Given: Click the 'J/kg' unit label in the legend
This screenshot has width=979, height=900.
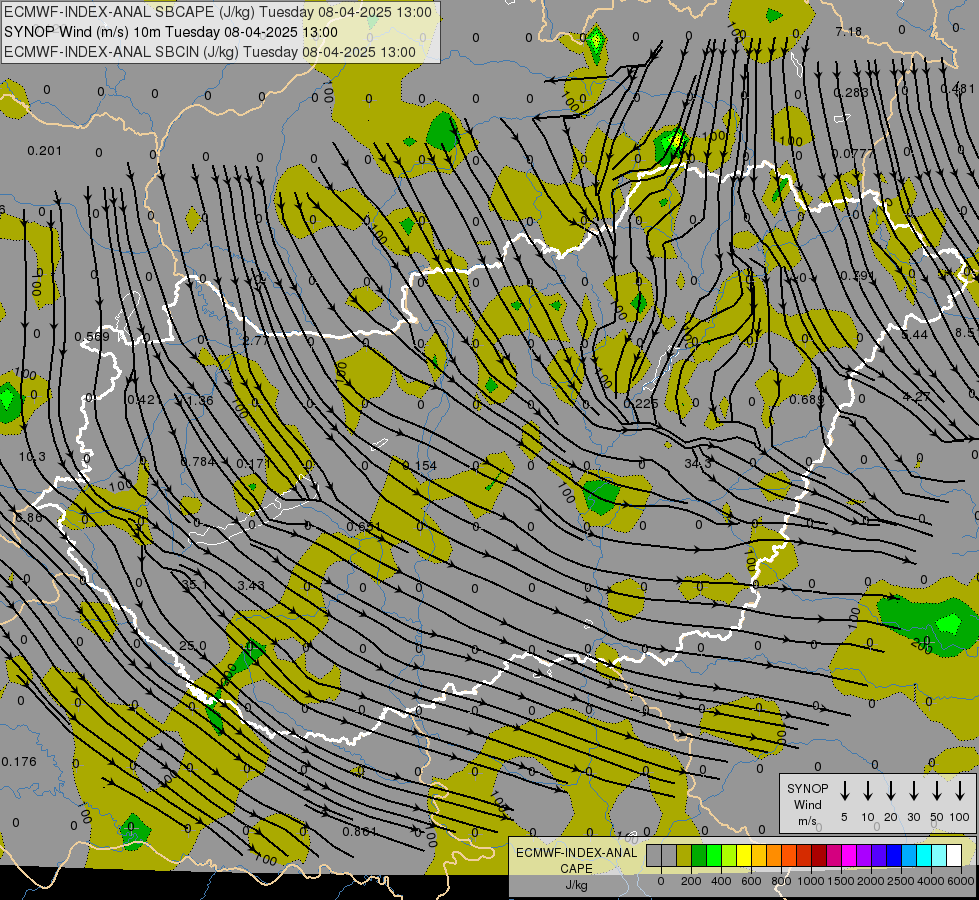Looking at the screenshot, I should point(576,885).
